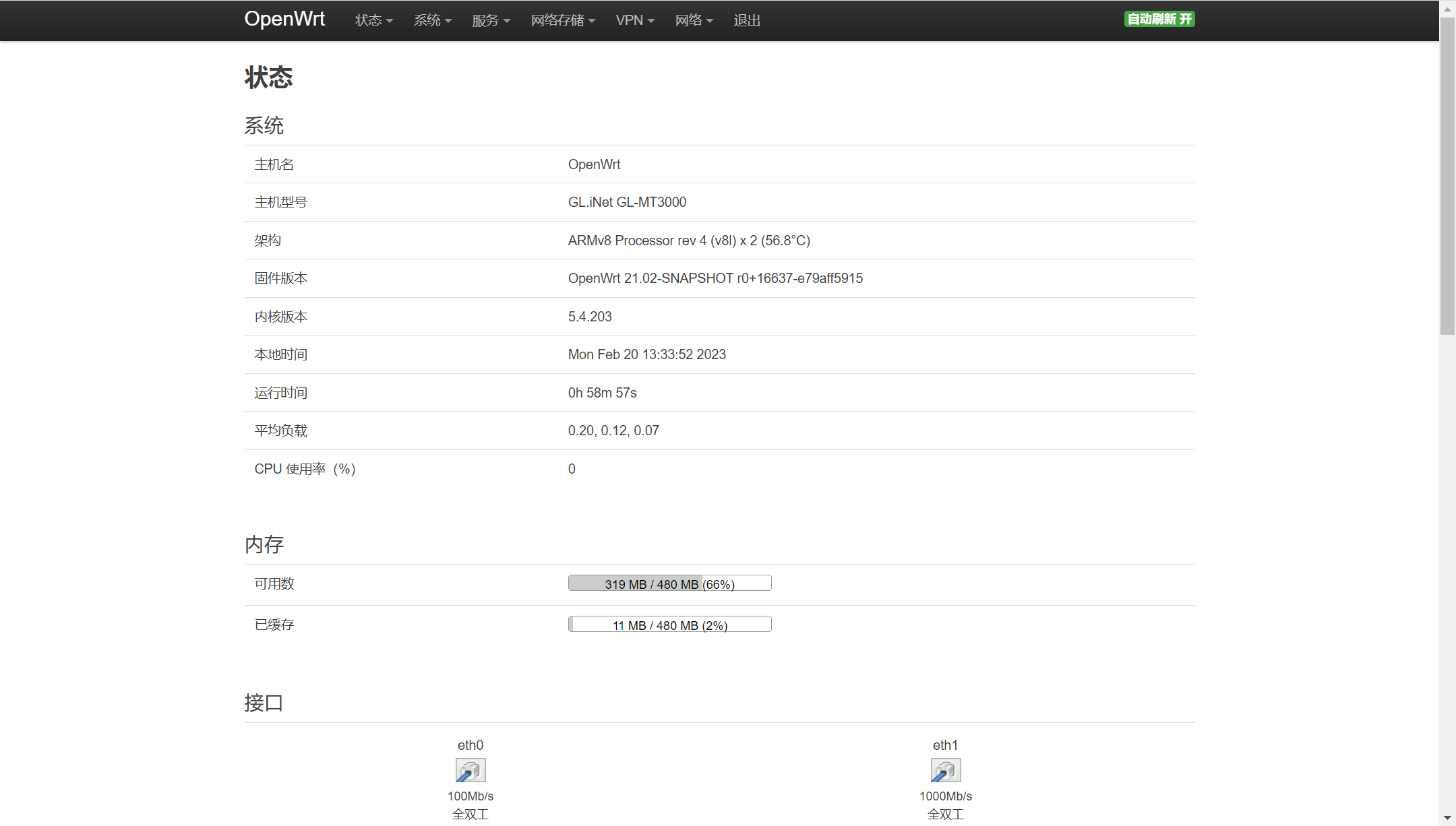Open the 状态 dropdown menu

(x=373, y=20)
